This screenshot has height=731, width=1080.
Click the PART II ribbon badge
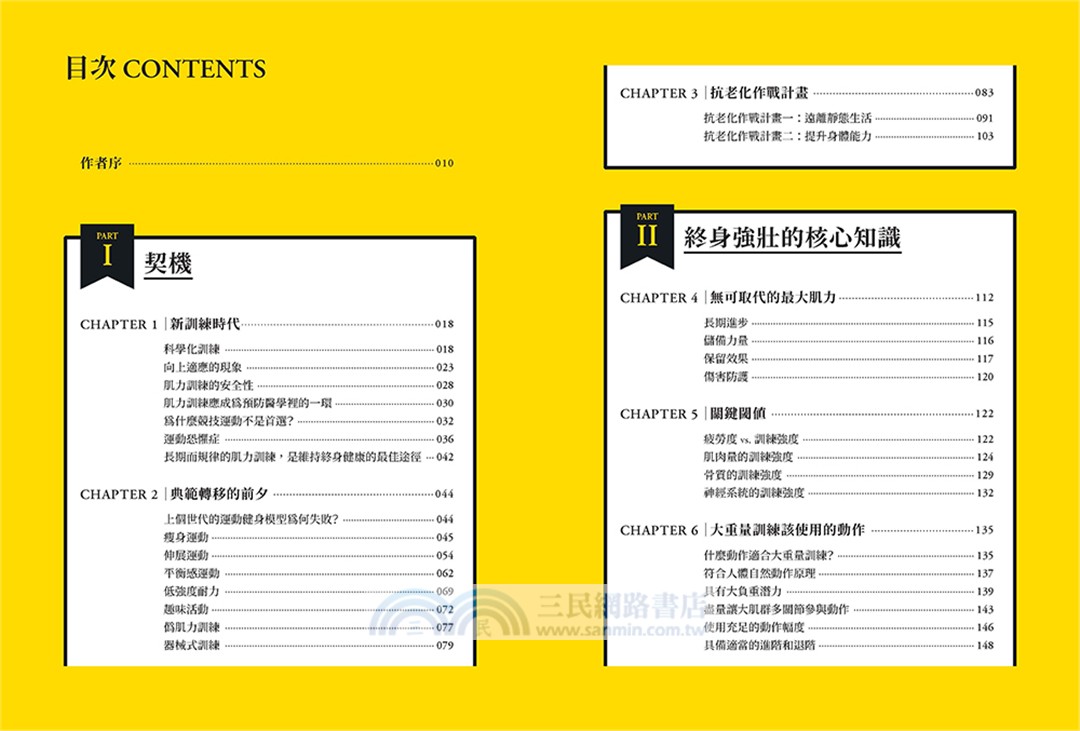pos(647,236)
